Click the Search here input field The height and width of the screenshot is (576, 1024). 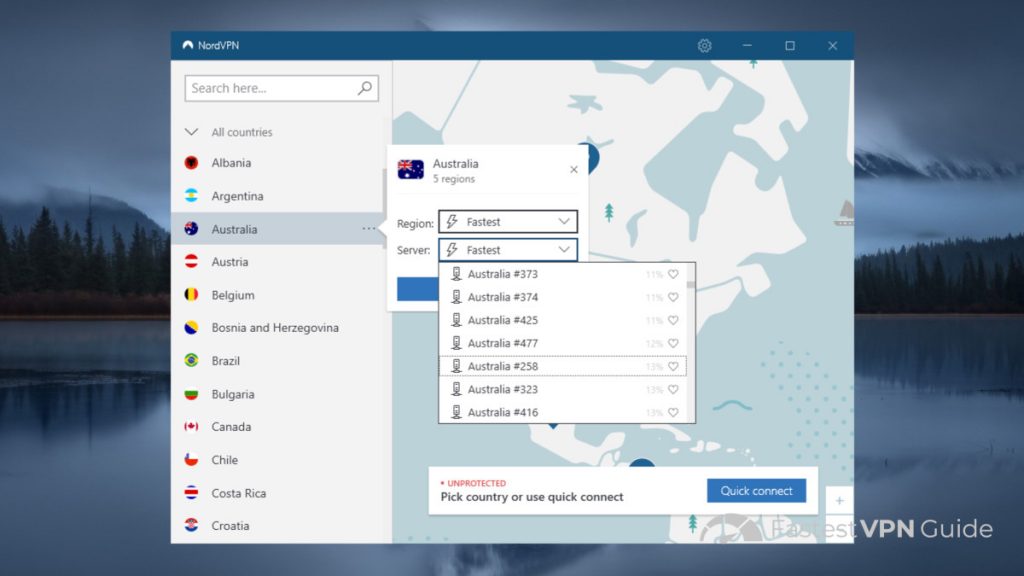point(281,88)
